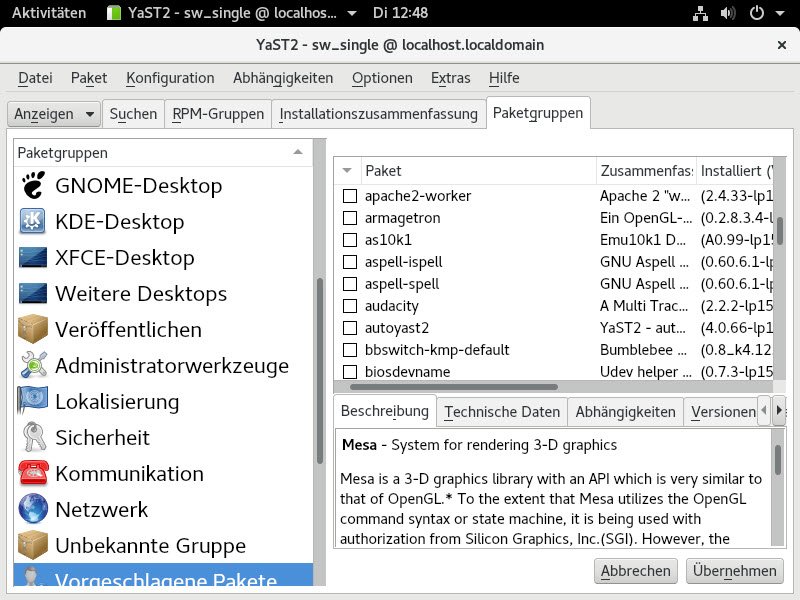Tick the autoyast2 checkbox

point(349,328)
